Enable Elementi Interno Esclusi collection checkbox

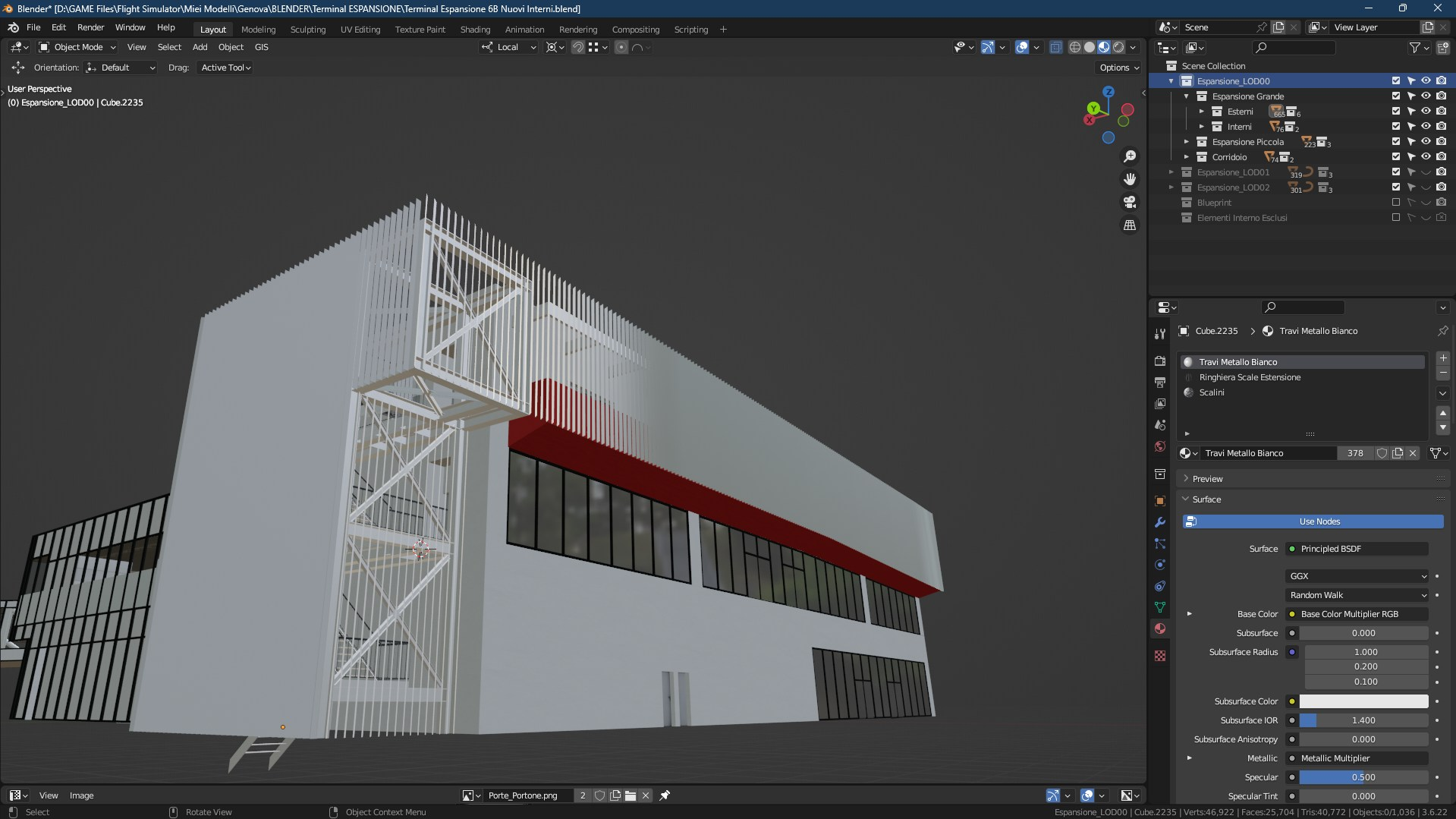(1395, 218)
